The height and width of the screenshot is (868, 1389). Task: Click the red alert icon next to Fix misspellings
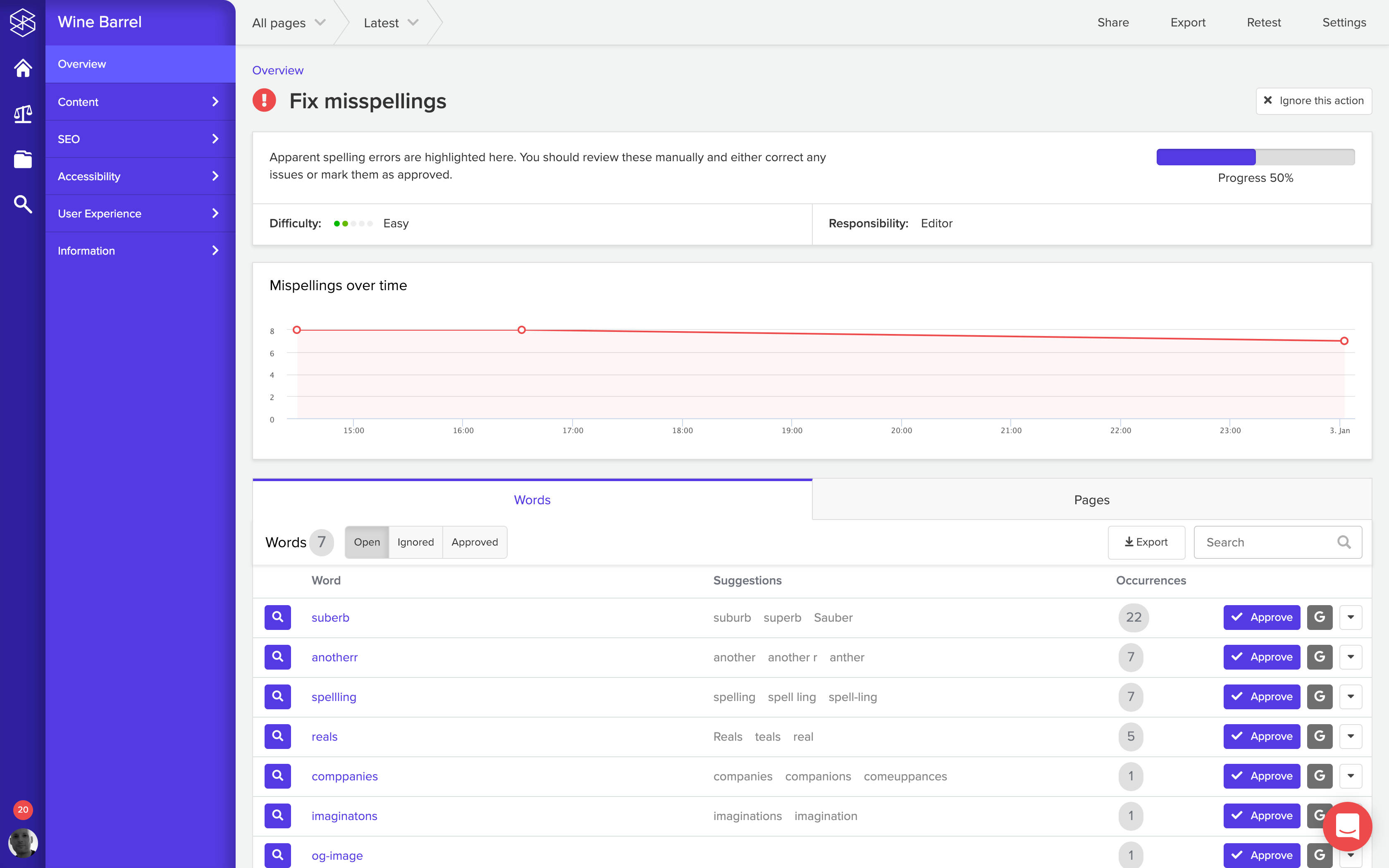click(x=264, y=100)
